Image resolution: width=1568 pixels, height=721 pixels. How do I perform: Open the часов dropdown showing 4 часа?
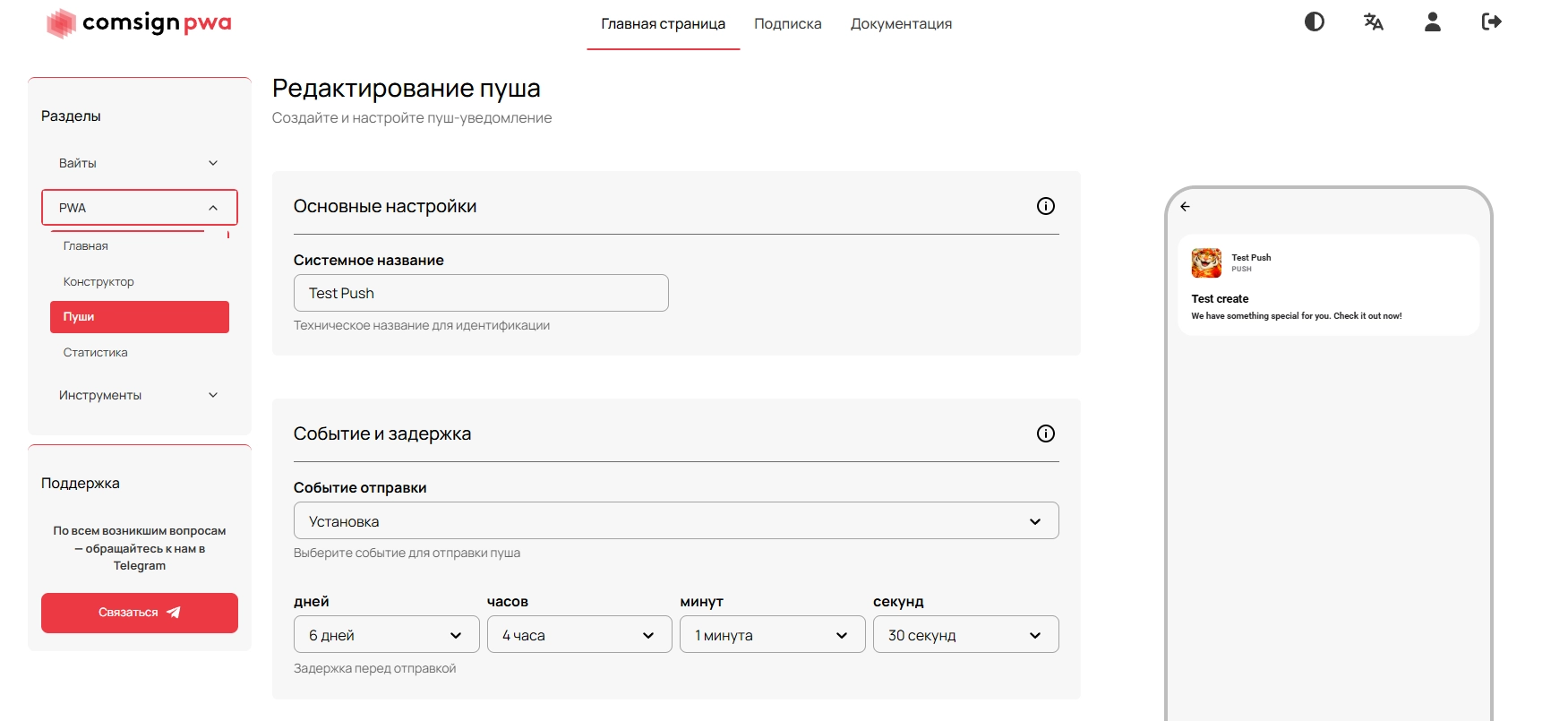(x=579, y=634)
